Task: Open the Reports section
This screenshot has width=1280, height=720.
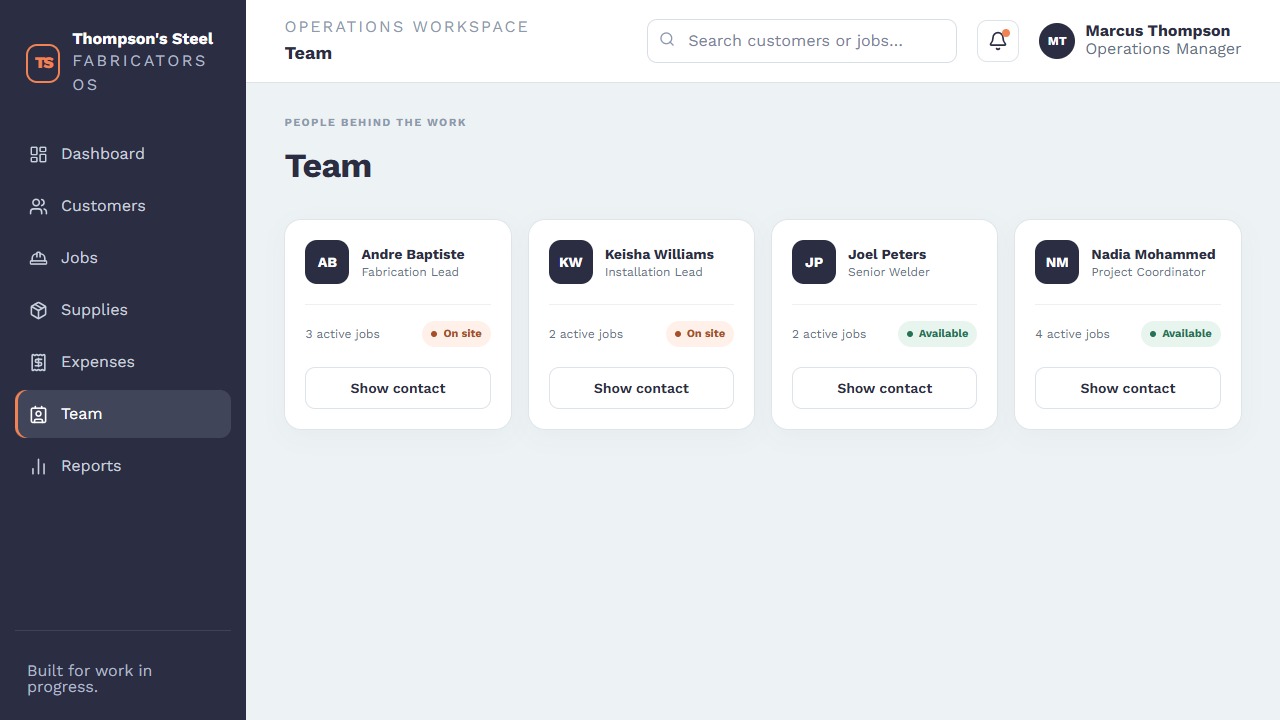Action: 123,466
